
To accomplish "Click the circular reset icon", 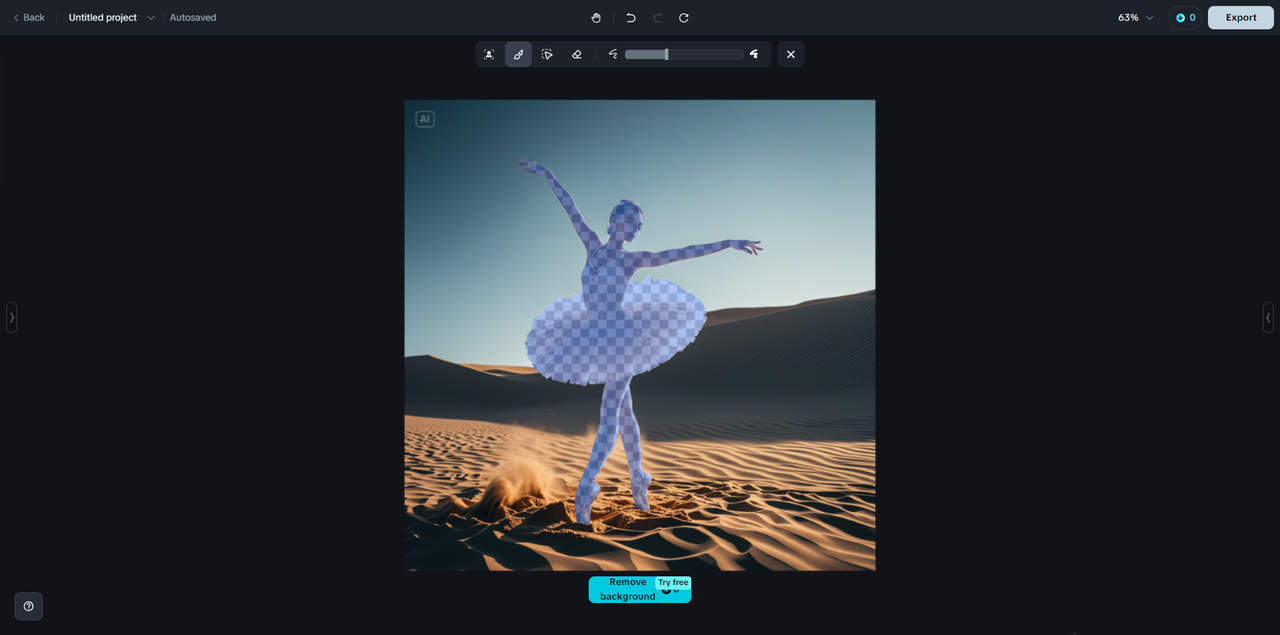I will 684,18.
